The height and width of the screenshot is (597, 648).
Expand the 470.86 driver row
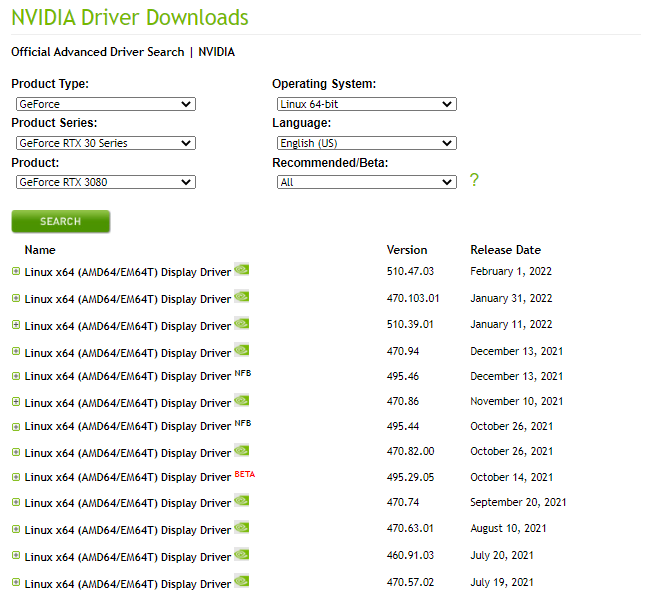[x=16, y=402]
